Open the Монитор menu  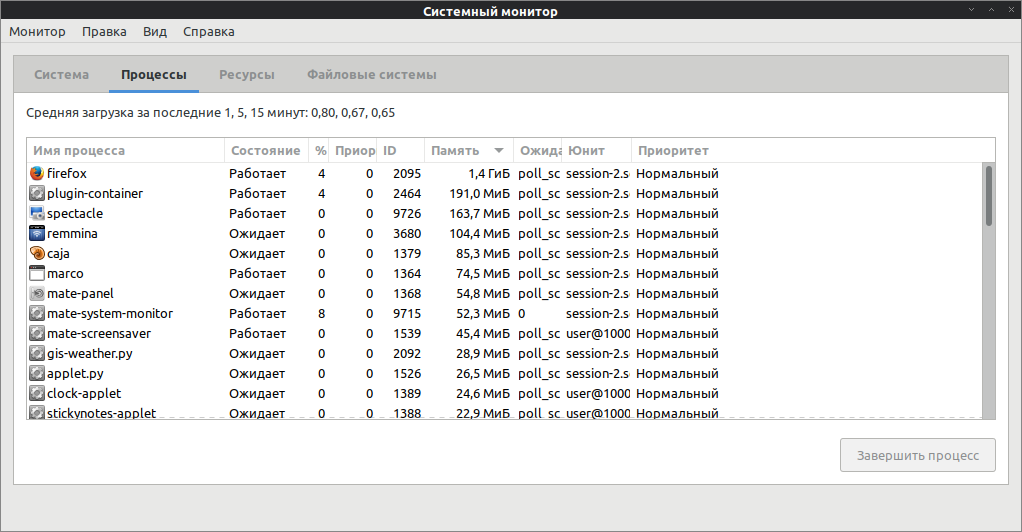coord(37,31)
